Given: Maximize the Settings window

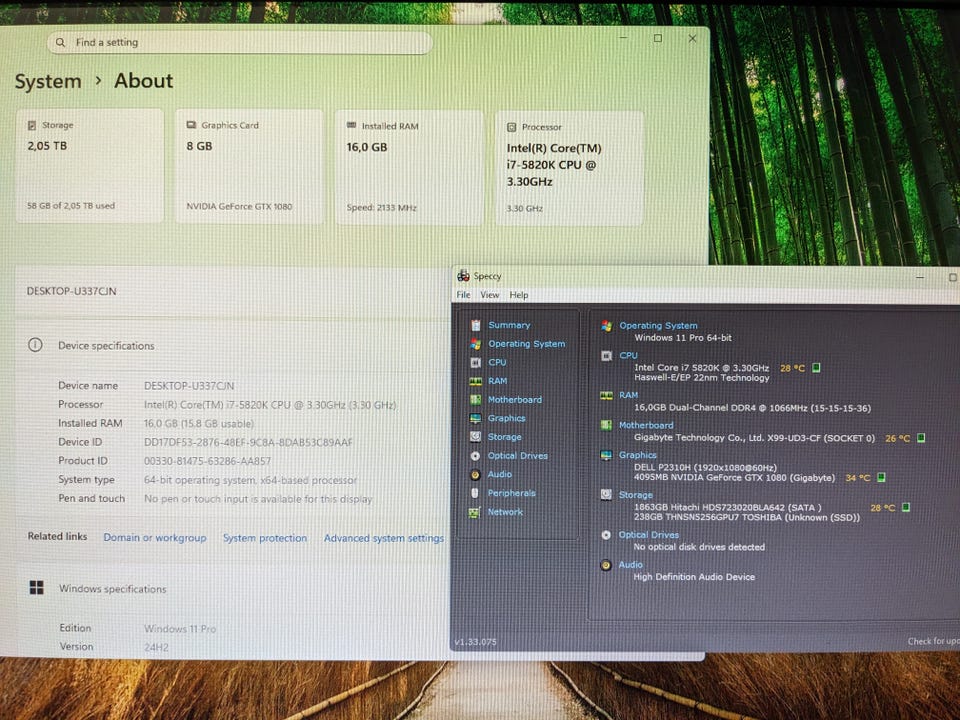Looking at the screenshot, I should 658,38.
